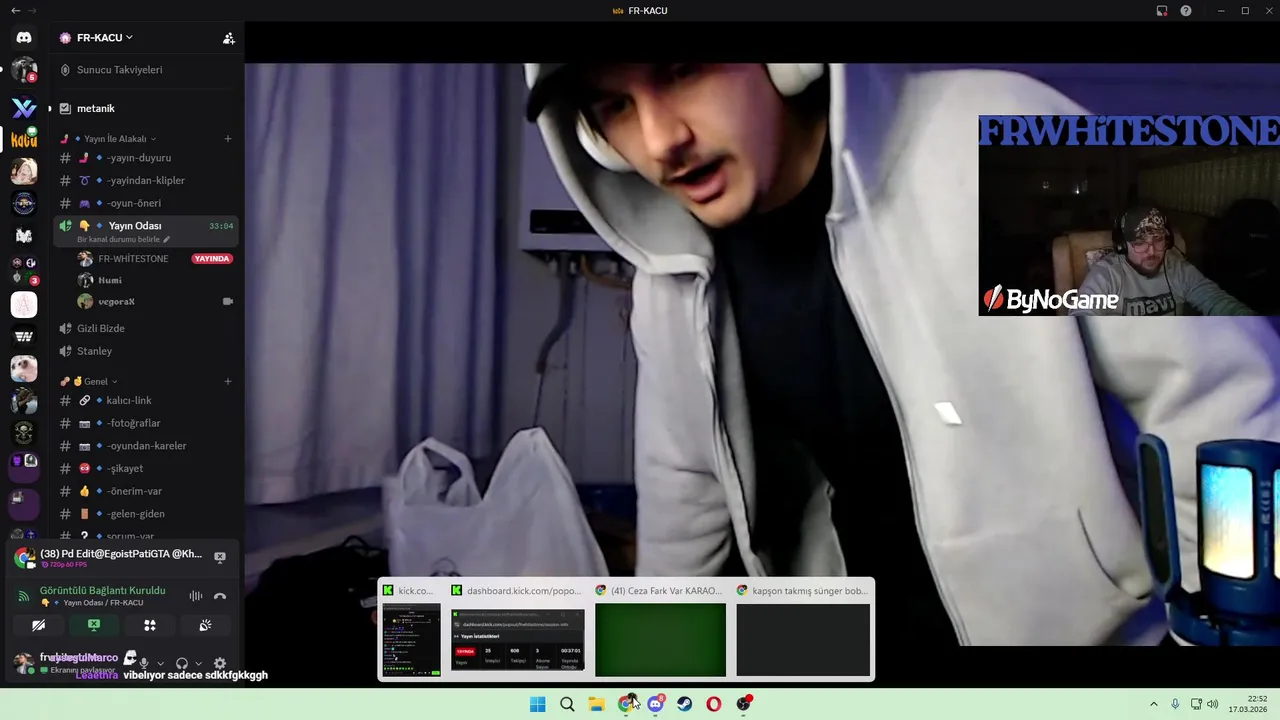Open Windows taskbar search
The width and height of the screenshot is (1280, 720).
point(567,704)
